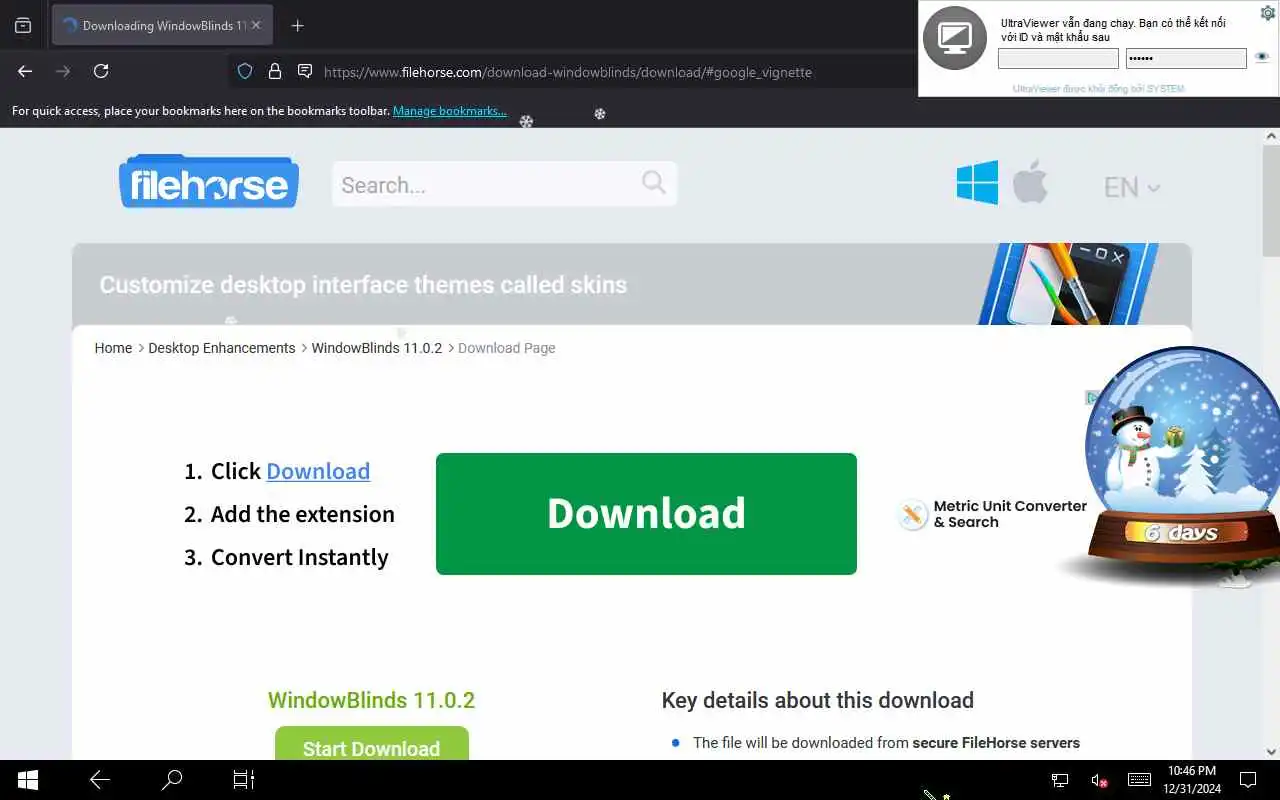Open a new browser tab

tap(297, 26)
